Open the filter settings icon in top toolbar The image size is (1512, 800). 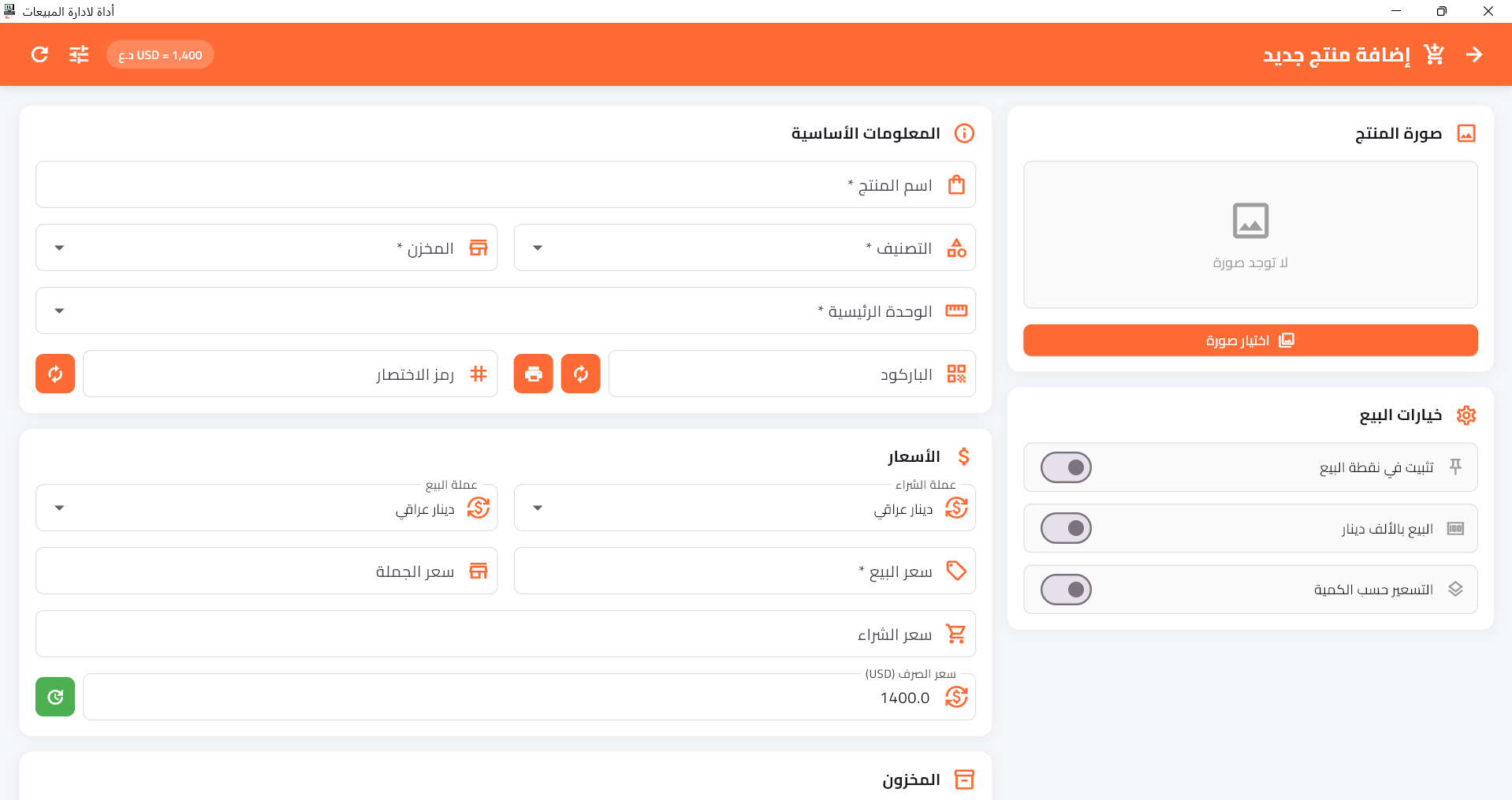click(x=79, y=54)
